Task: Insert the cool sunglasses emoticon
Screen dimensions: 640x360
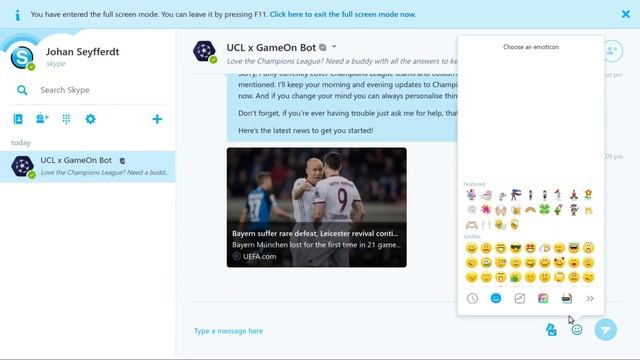Action: click(x=516, y=248)
